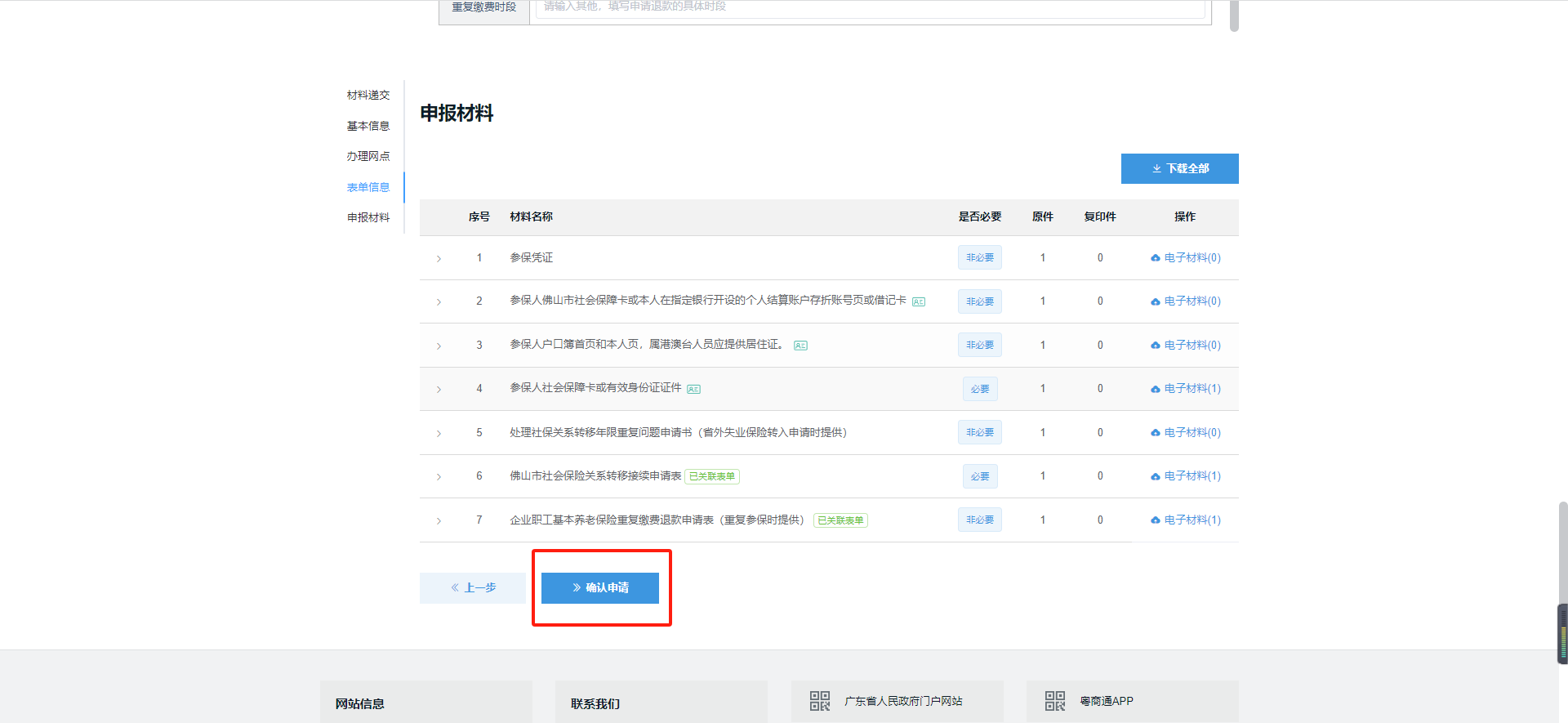
Task: Expand row 1 参保凭证 details
Action: tap(439, 259)
